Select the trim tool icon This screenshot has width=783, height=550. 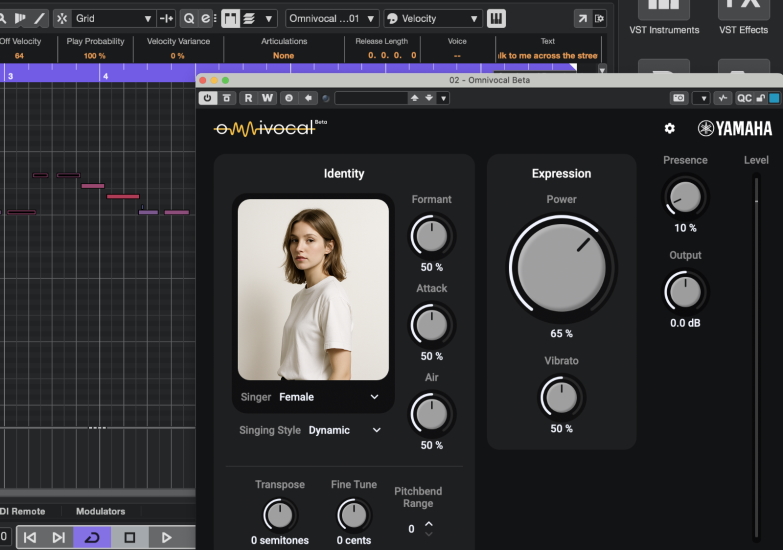click(x=20, y=18)
